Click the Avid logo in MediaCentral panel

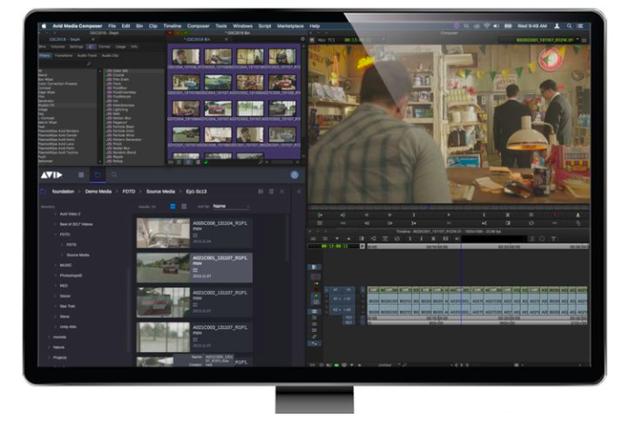coord(51,175)
